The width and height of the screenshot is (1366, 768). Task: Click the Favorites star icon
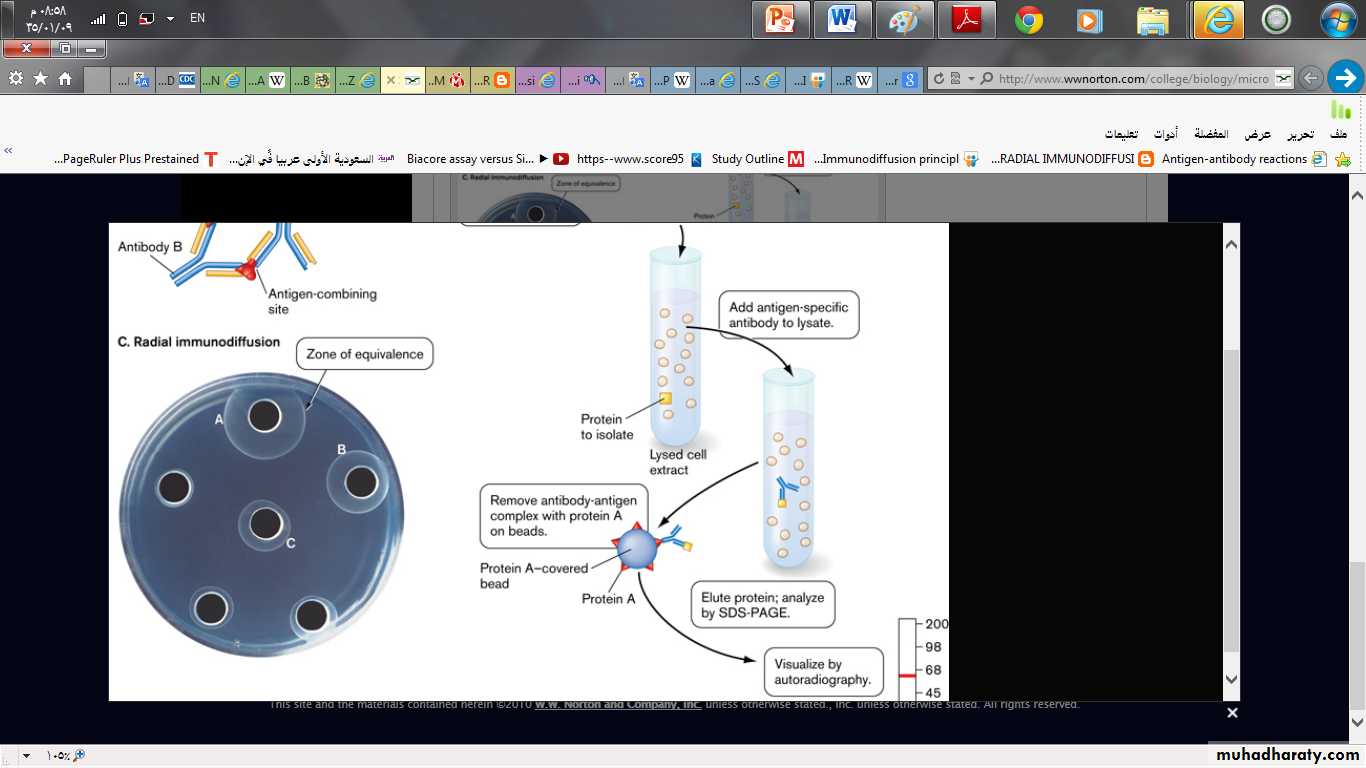[40, 78]
